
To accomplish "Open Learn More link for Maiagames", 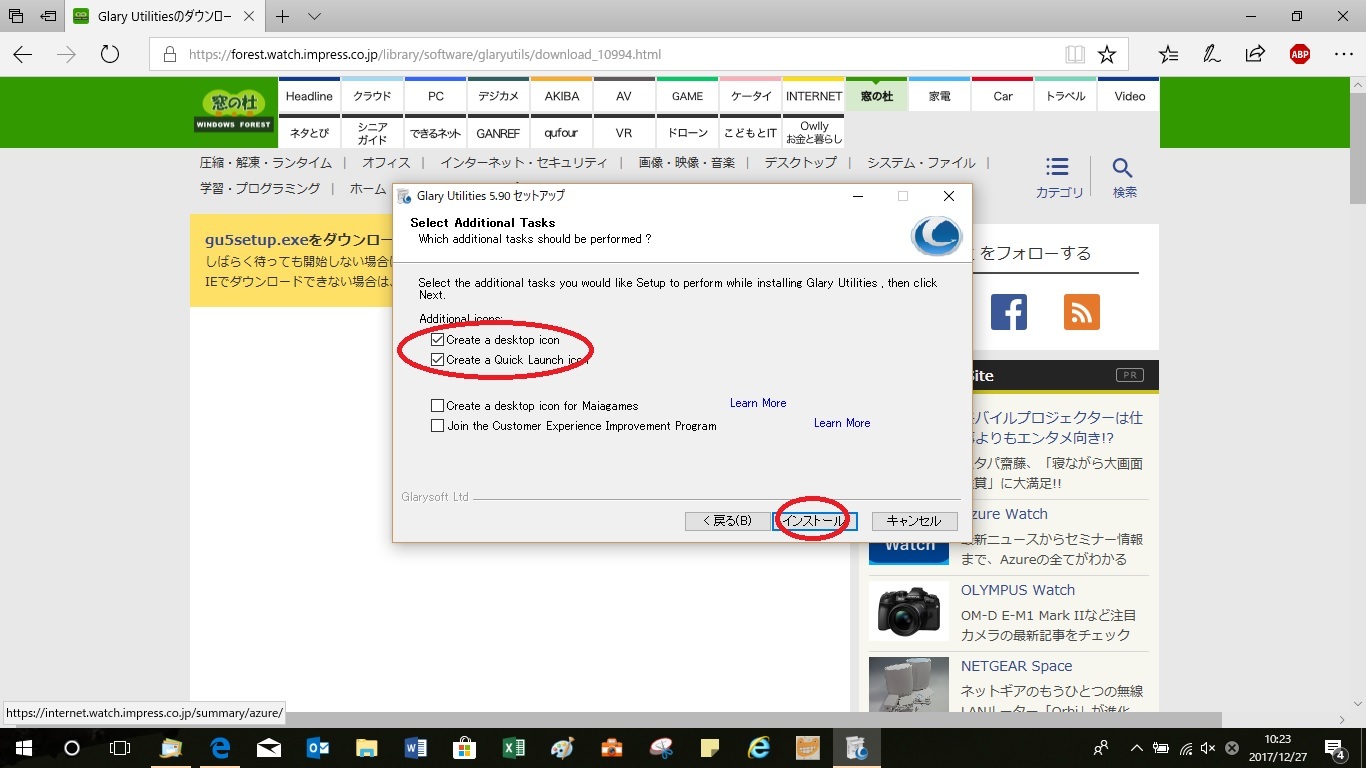I will pos(758,403).
